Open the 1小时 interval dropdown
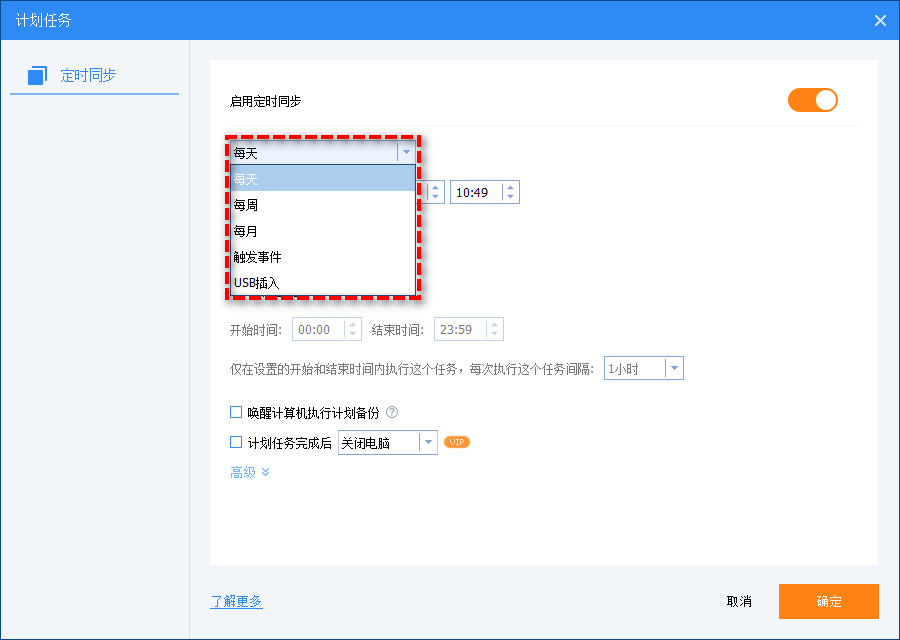This screenshot has height=640, width=900. pos(673,369)
